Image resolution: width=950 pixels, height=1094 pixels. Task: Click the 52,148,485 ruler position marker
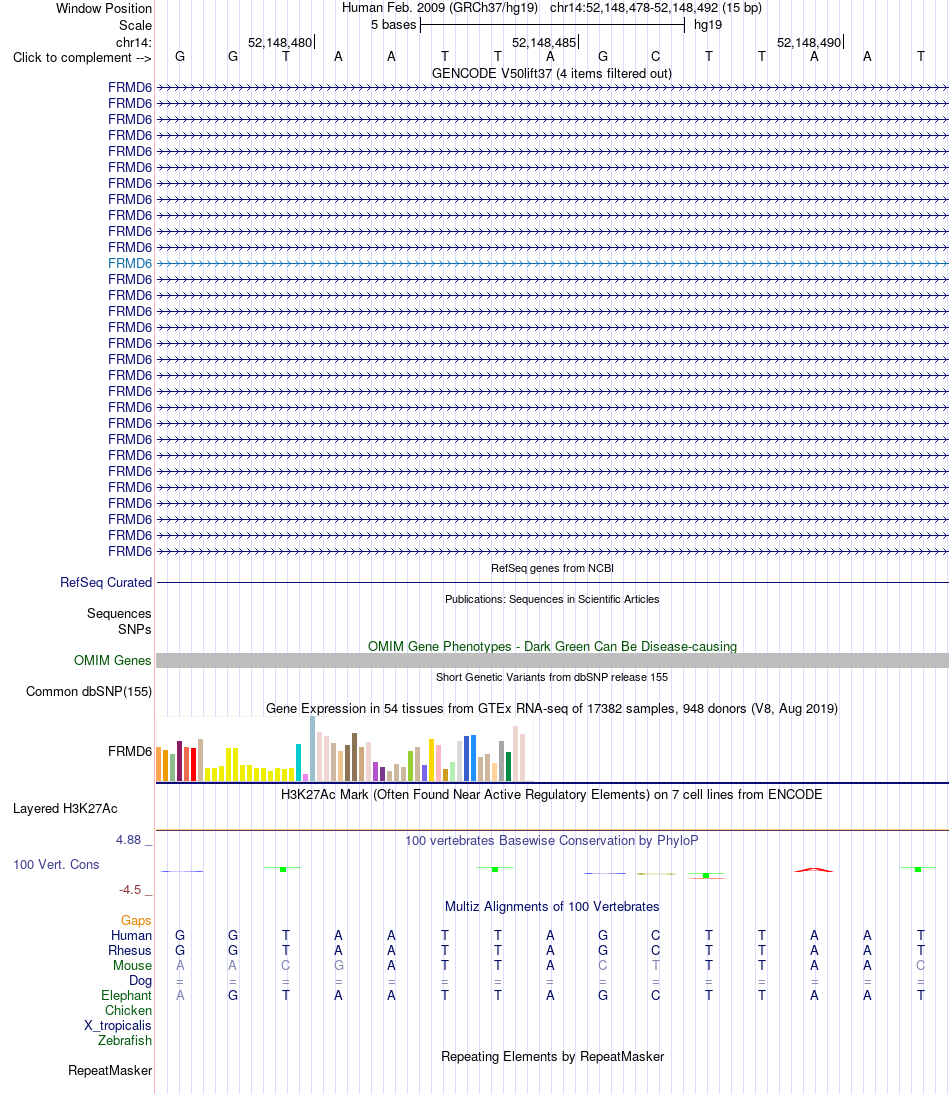pos(545,42)
